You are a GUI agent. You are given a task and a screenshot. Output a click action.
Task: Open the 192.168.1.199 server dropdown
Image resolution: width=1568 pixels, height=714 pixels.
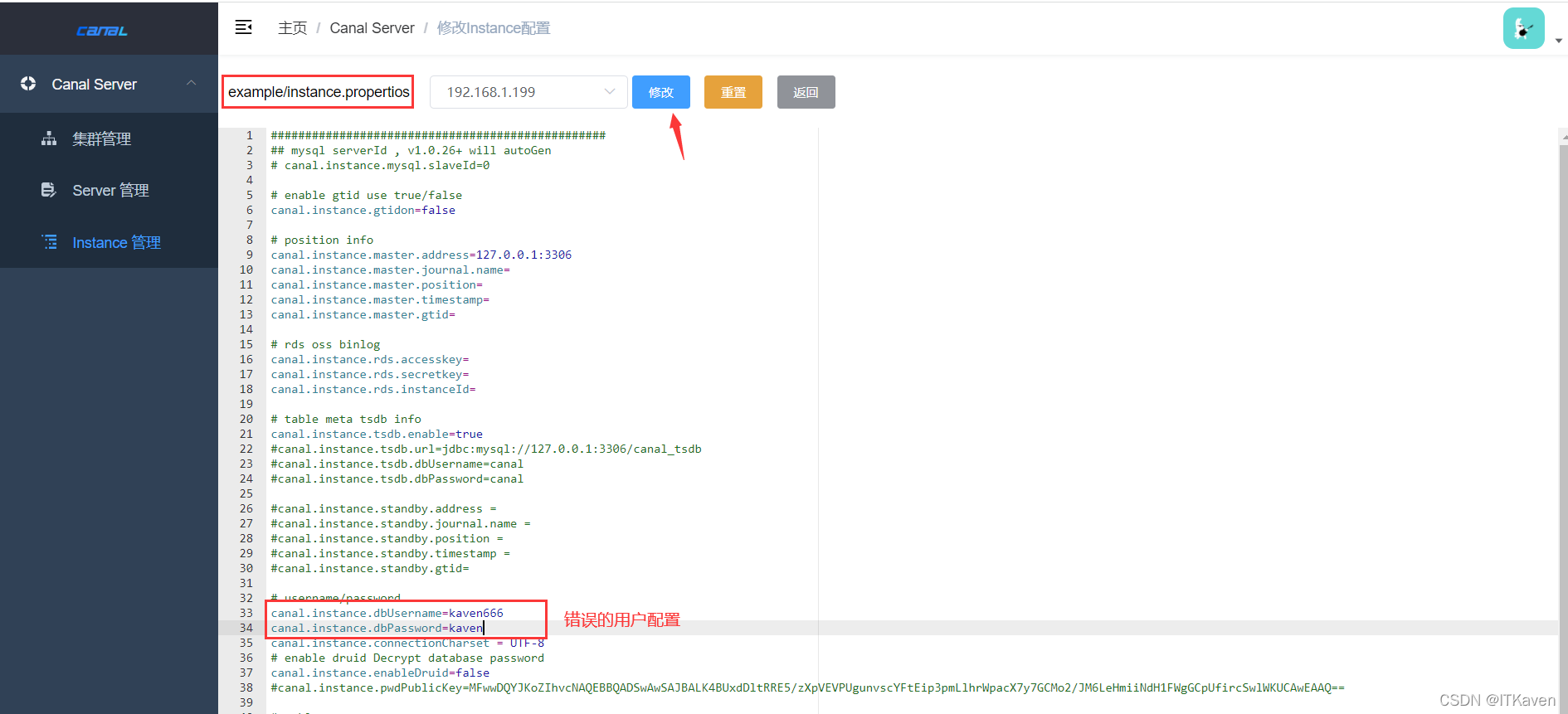click(528, 92)
